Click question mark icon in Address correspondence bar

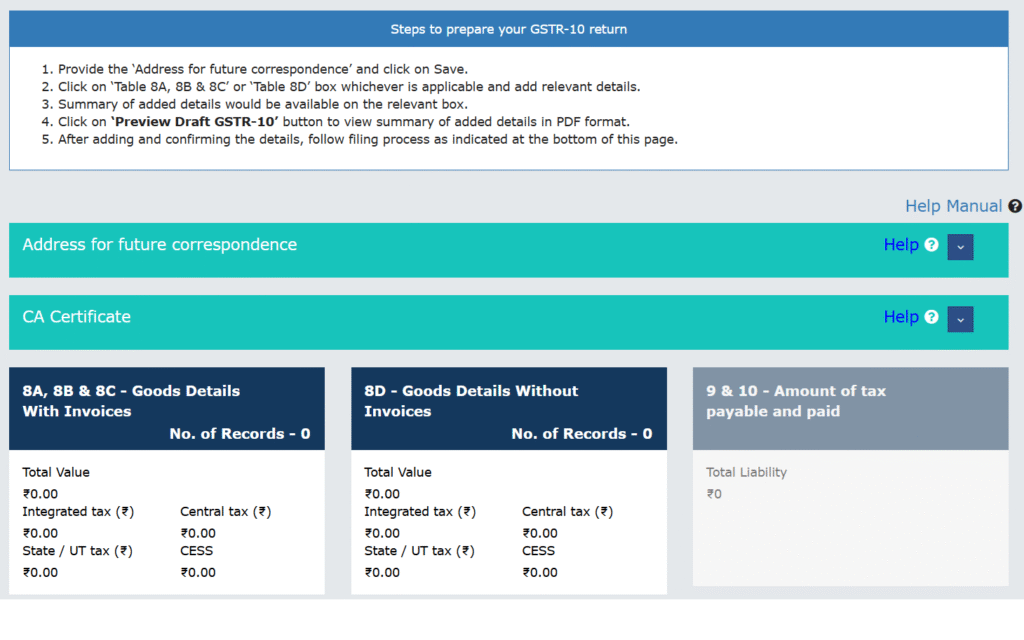932,245
